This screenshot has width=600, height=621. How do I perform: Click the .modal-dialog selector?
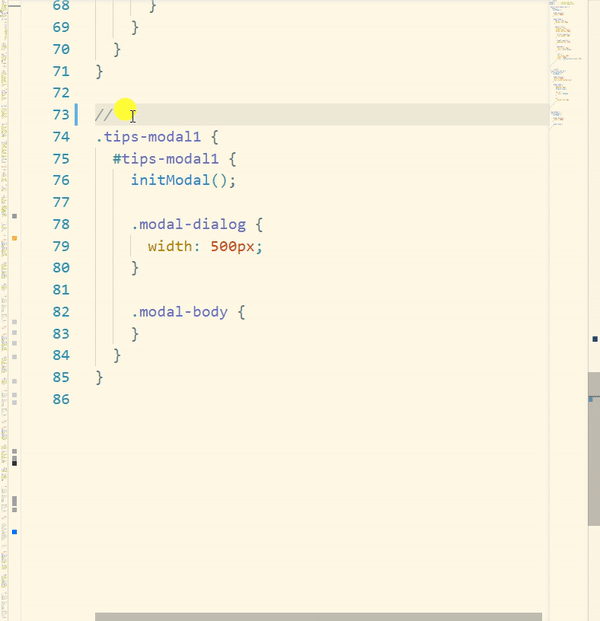[x=189, y=225]
